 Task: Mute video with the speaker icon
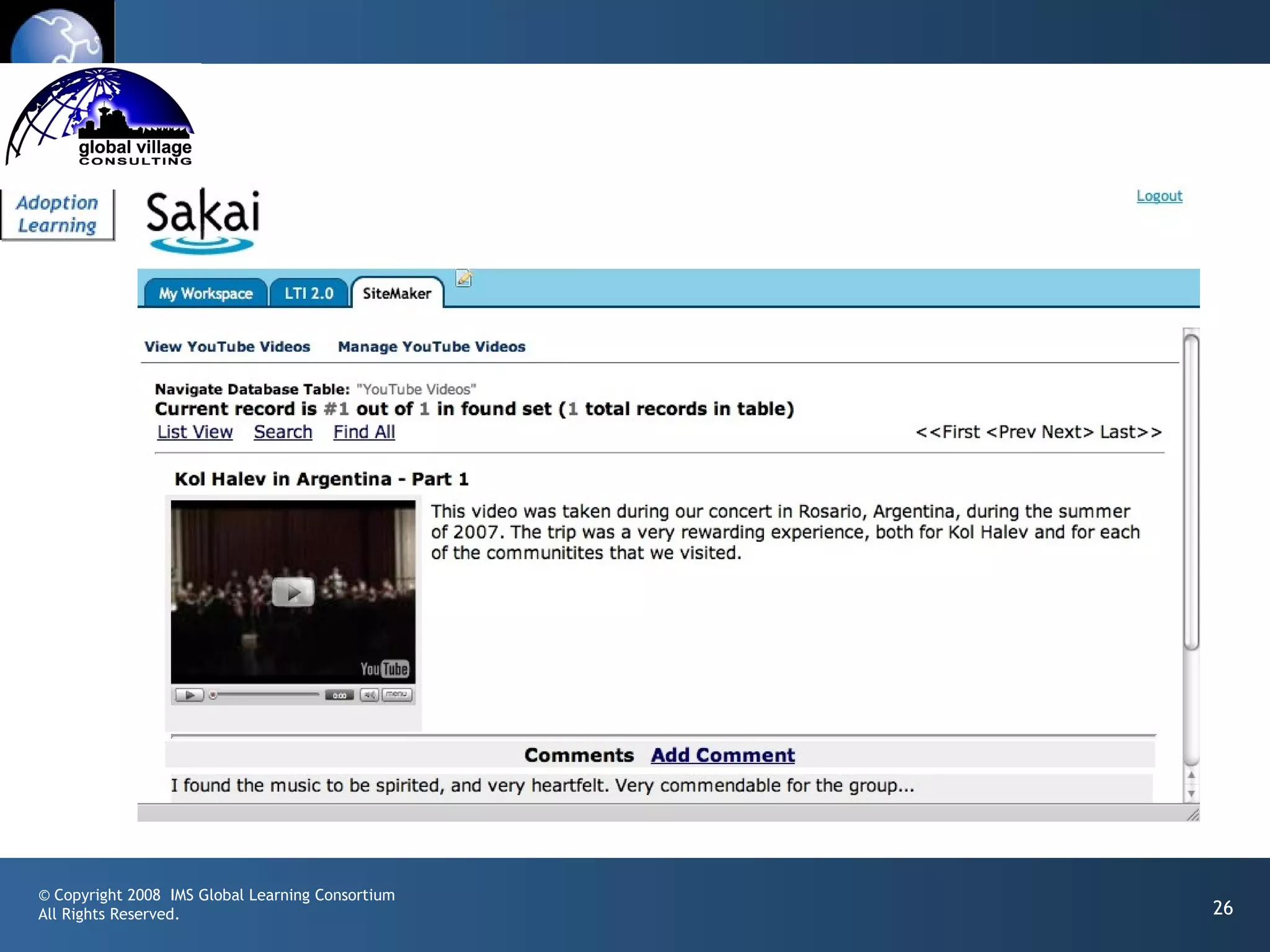tap(369, 695)
